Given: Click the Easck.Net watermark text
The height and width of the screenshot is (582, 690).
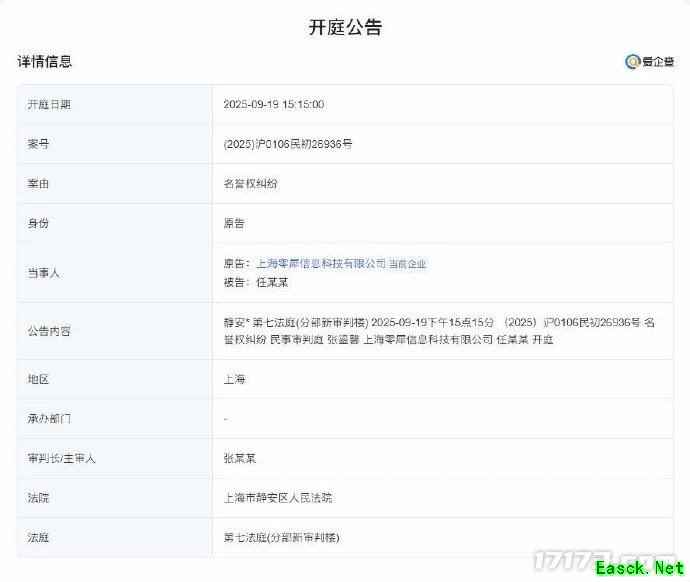Looking at the screenshot, I should click(639, 569).
